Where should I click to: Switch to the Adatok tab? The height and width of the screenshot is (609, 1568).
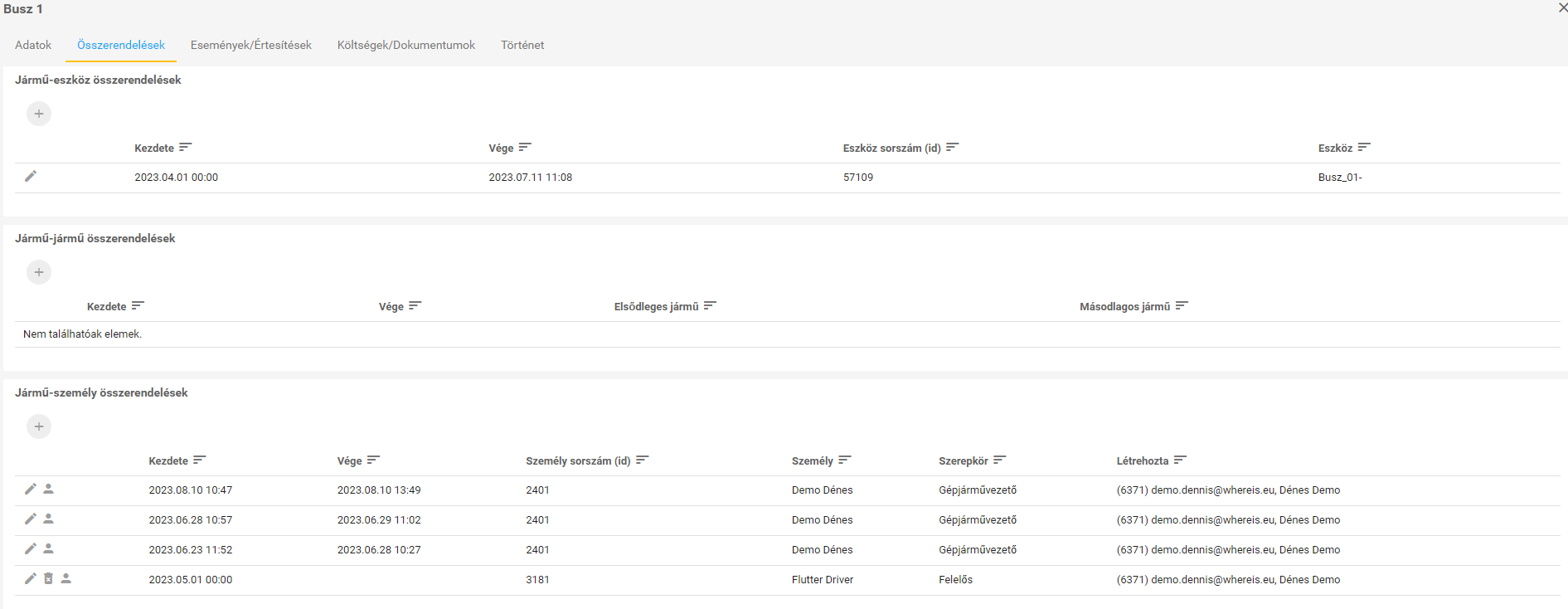(33, 45)
